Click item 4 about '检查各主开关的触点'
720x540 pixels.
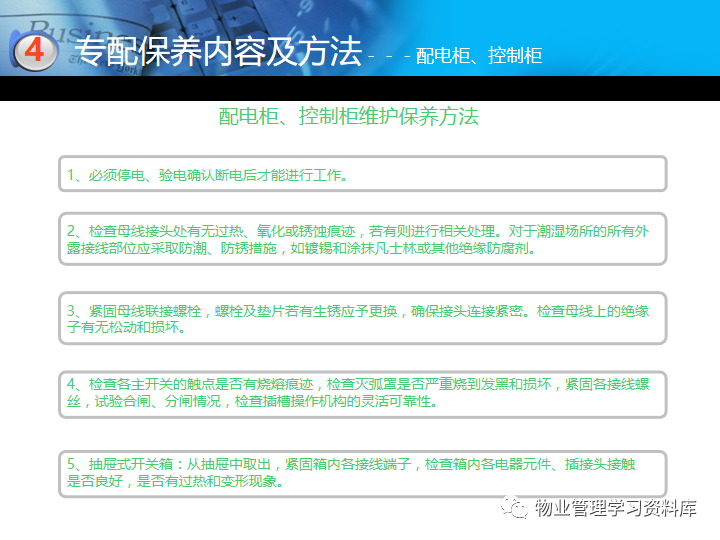[x=362, y=394]
